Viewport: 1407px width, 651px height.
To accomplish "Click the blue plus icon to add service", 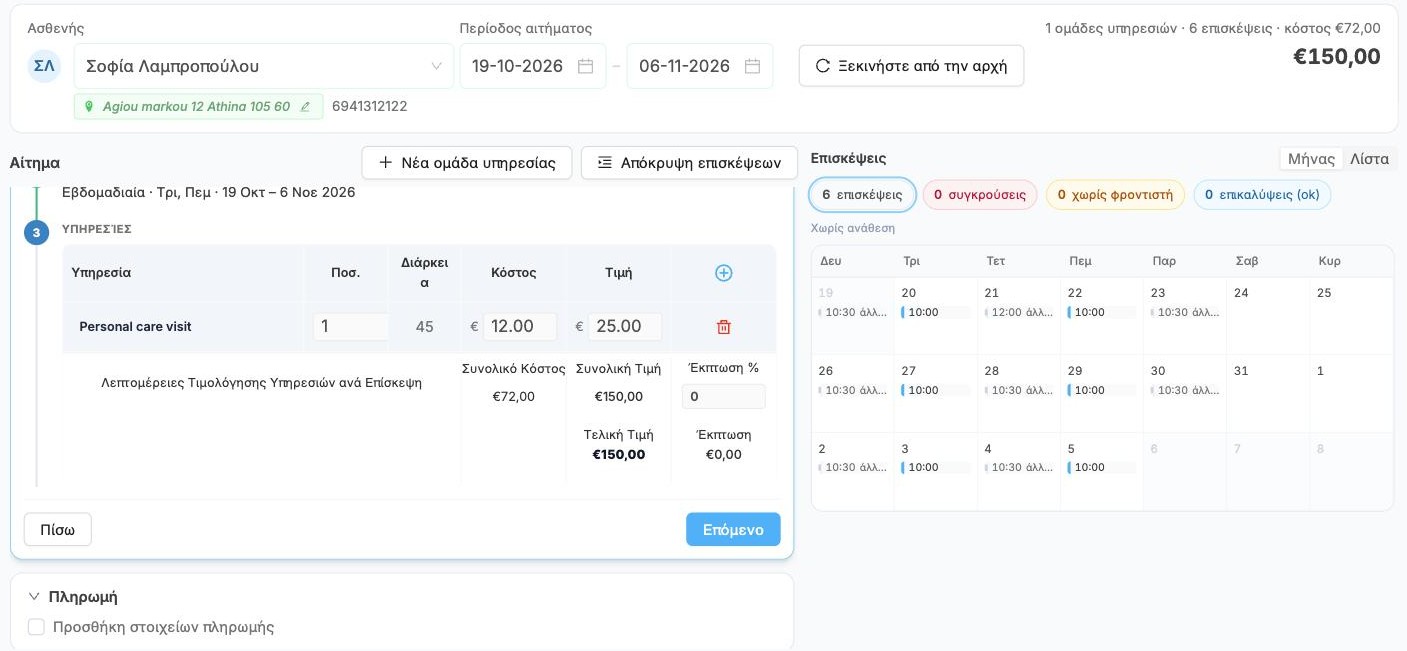I will tap(724, 273).
